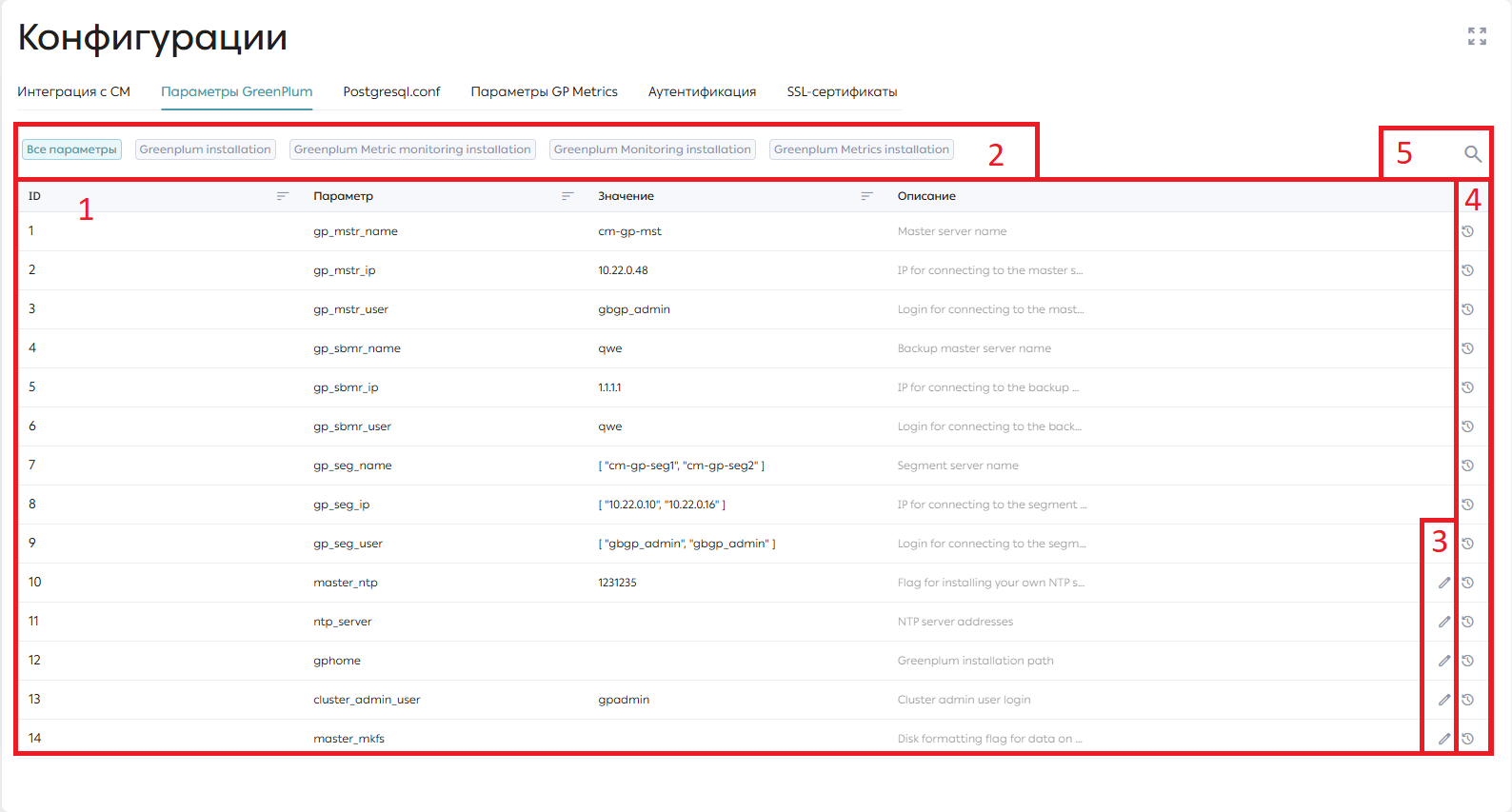Sort by the Значение column icon
Image resolution: width=1512 pixels, height=812 pixels.
click(x=866, y=196)
